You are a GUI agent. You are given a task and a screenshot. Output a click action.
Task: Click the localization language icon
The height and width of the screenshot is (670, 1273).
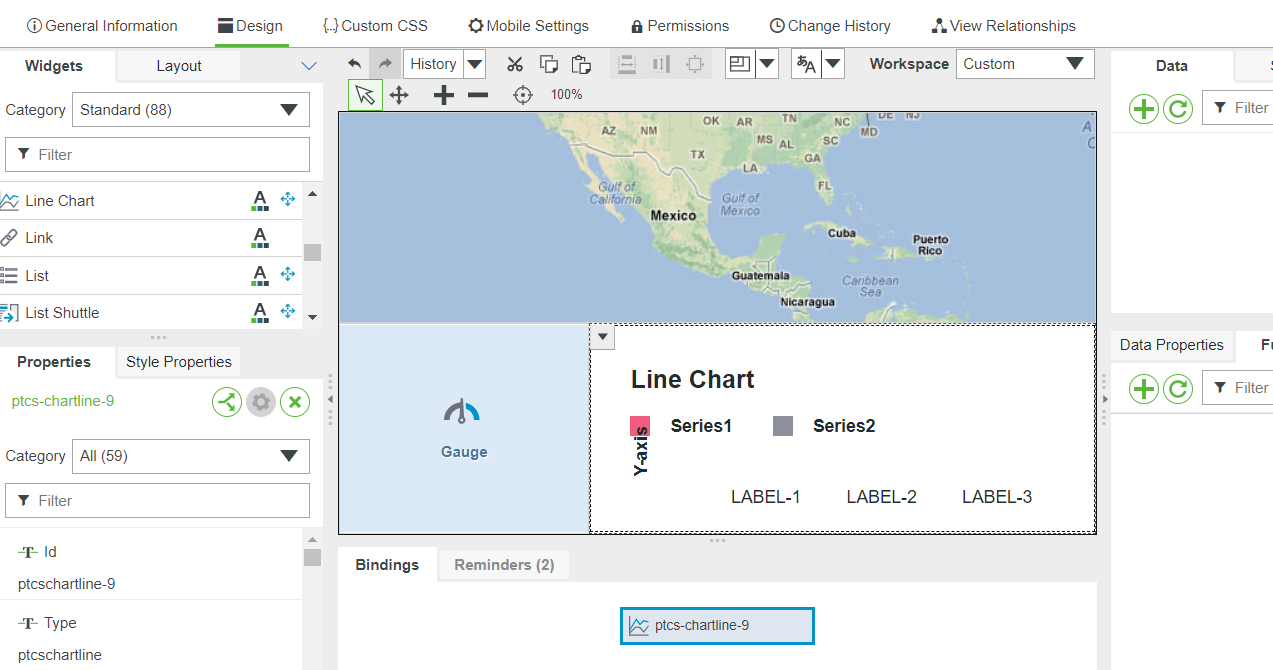click(x=805, y=64)
